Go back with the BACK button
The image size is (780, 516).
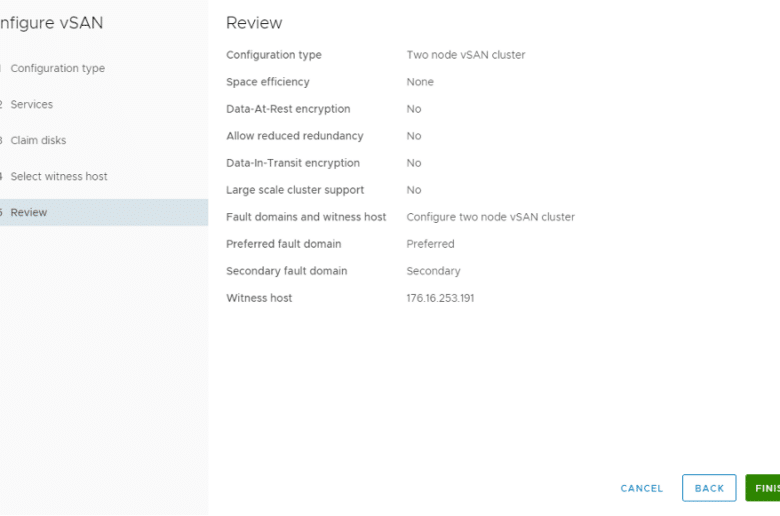point(709,488)
